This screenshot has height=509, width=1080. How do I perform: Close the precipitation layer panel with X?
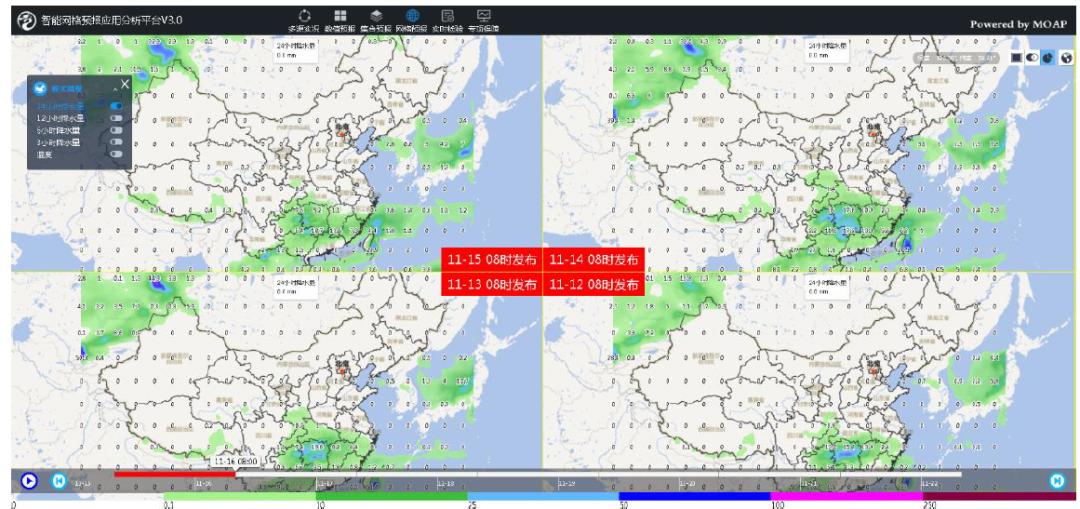[x=125, y=84]
